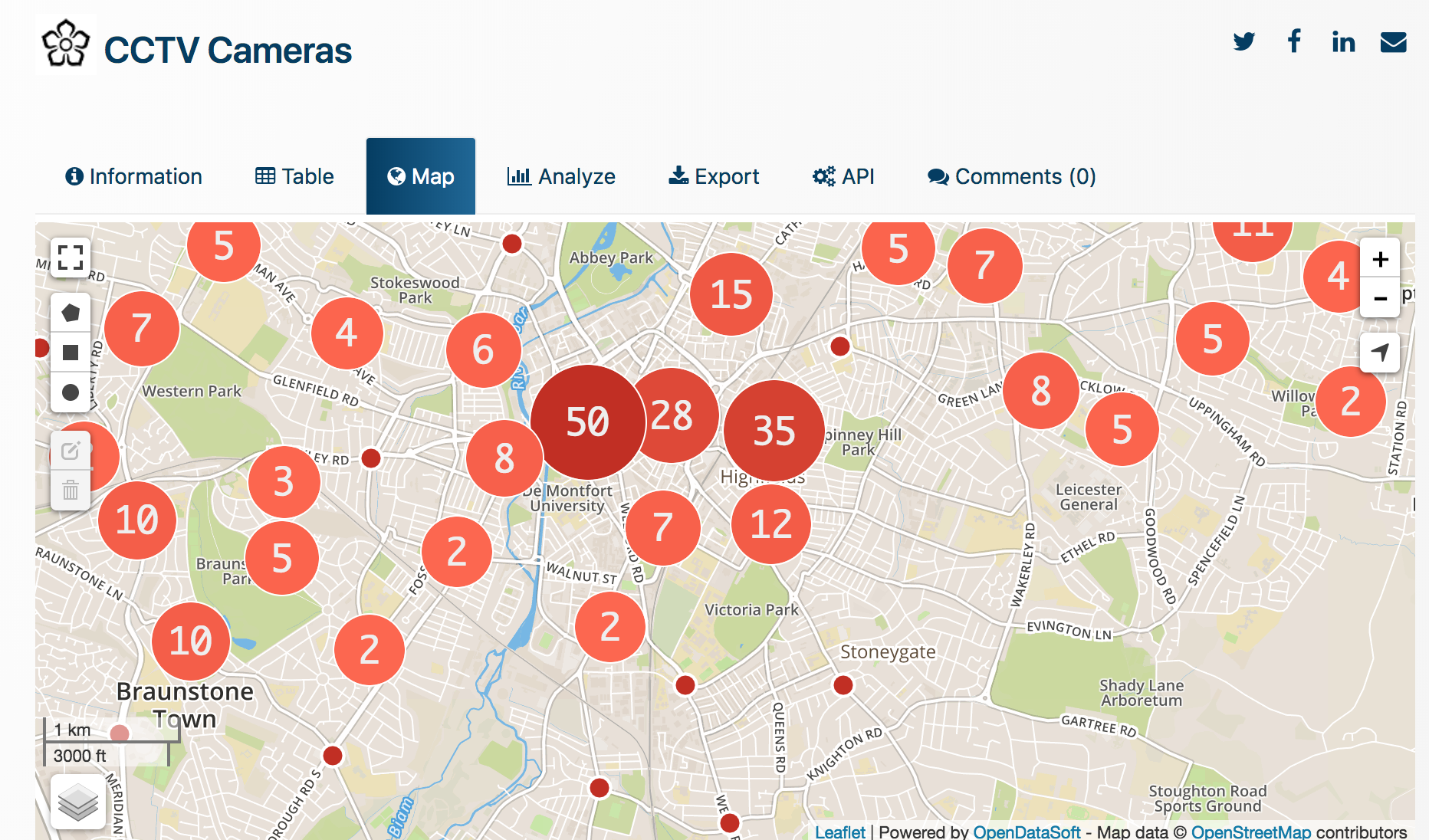Click the 2 cluster left of Walnut St
This screenshot has height=840, width=1429.
pos(457,552)
